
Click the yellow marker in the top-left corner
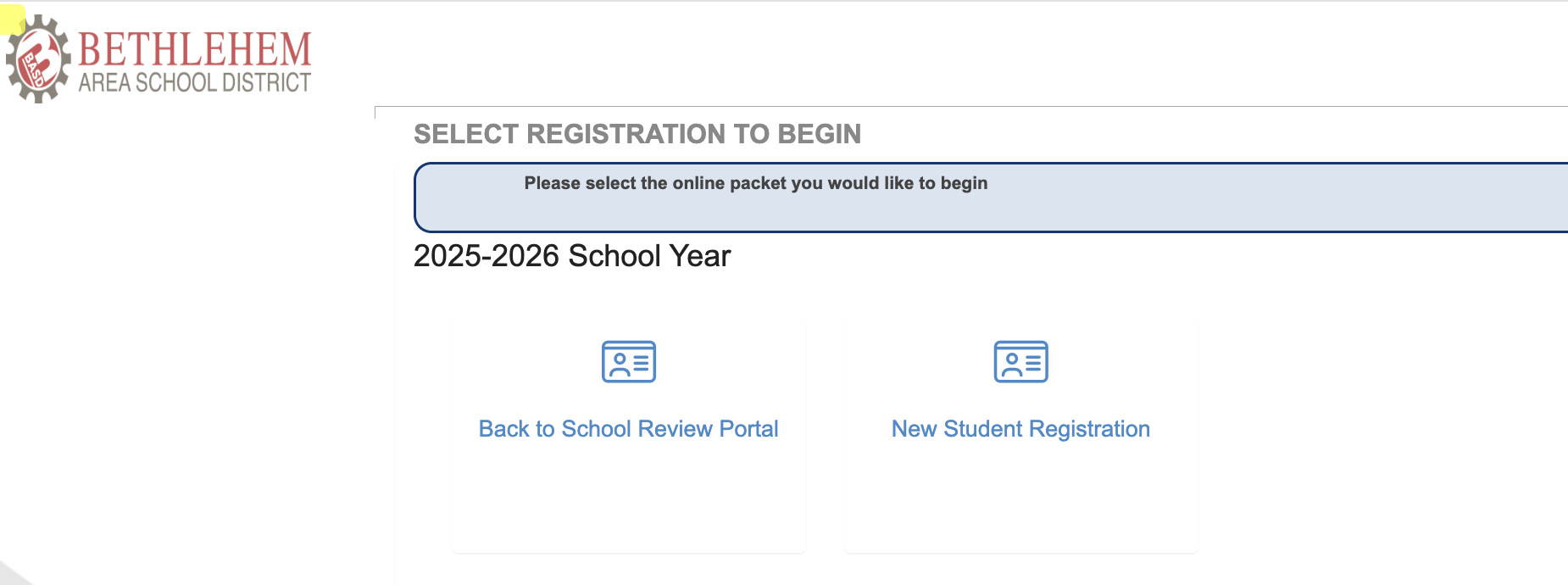pos(11,20)
